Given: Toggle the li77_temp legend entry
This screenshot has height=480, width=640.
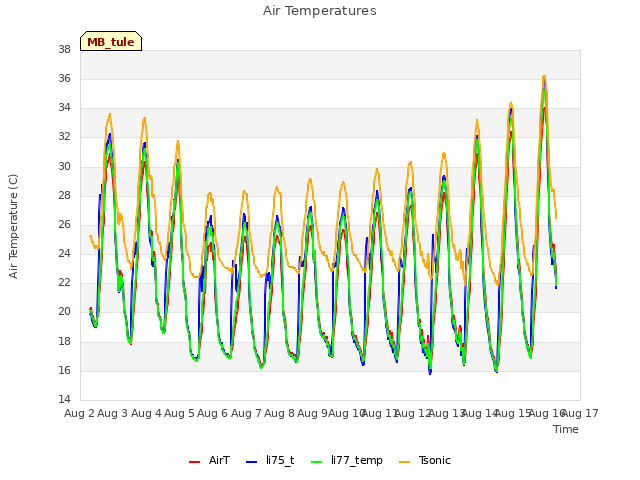Looking at the screenshot, I should tap(347, 460).
